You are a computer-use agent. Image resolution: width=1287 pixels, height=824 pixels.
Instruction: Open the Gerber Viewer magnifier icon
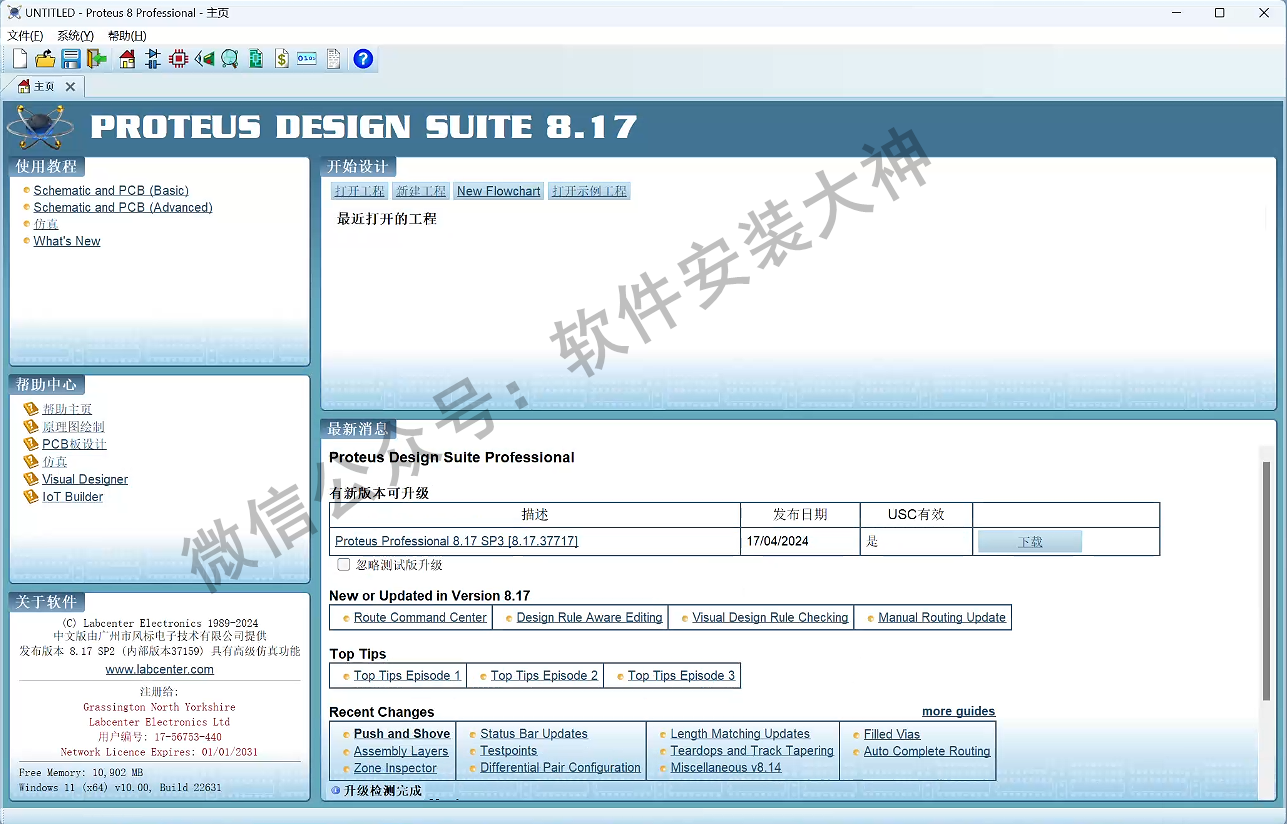tap(230, 59)
